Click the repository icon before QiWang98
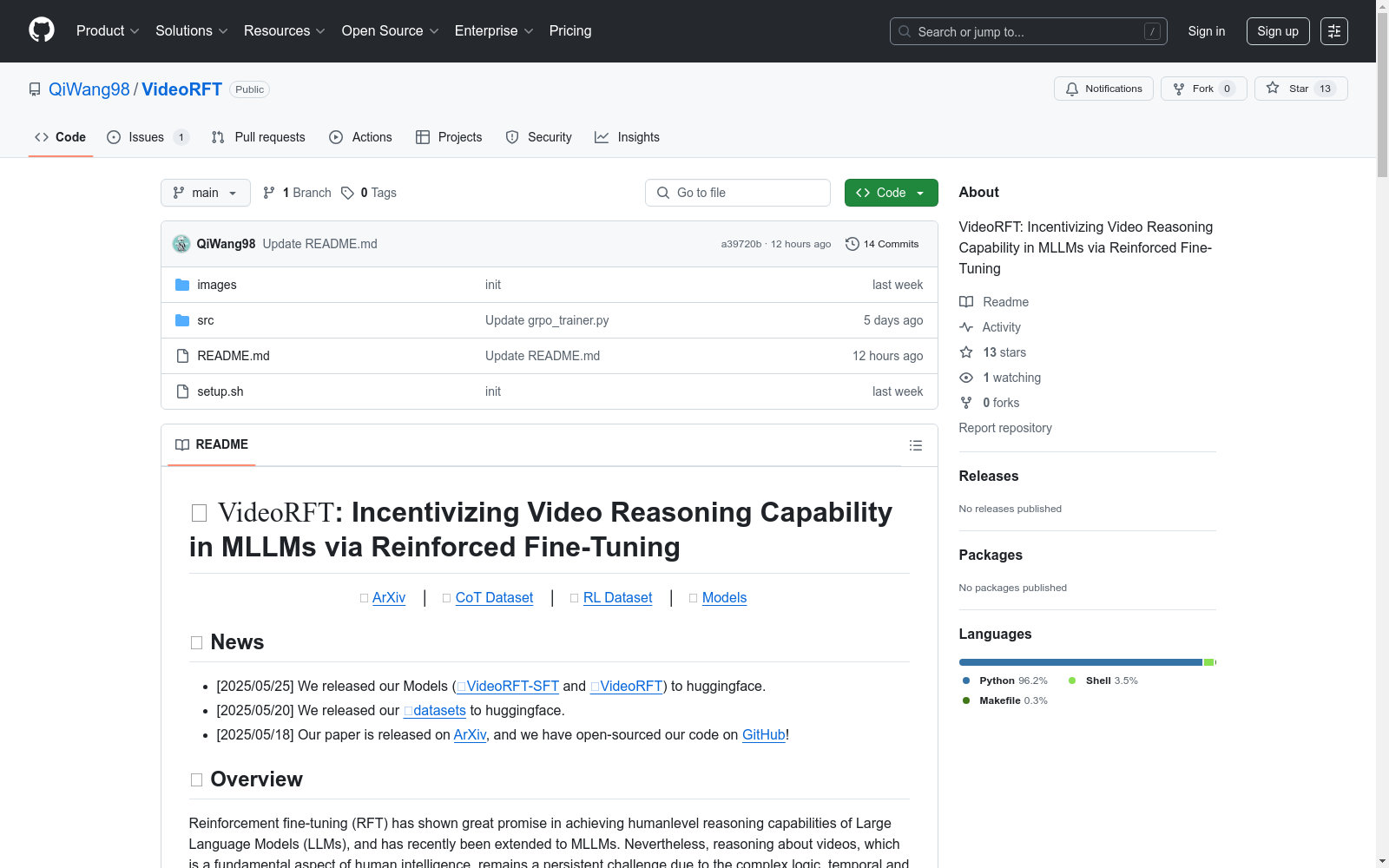 click(35, 89)
